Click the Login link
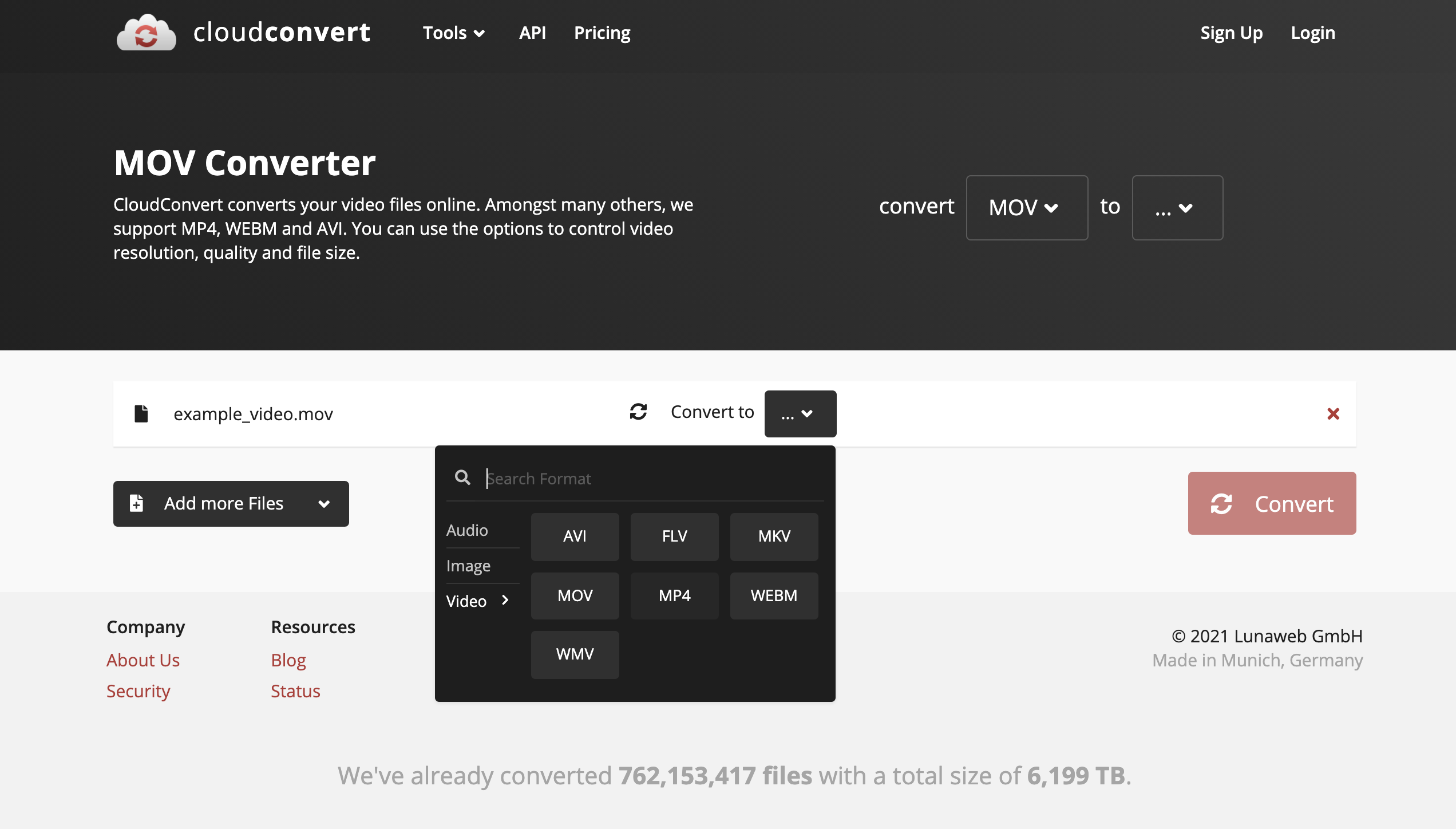 (x=1313, y=33)
